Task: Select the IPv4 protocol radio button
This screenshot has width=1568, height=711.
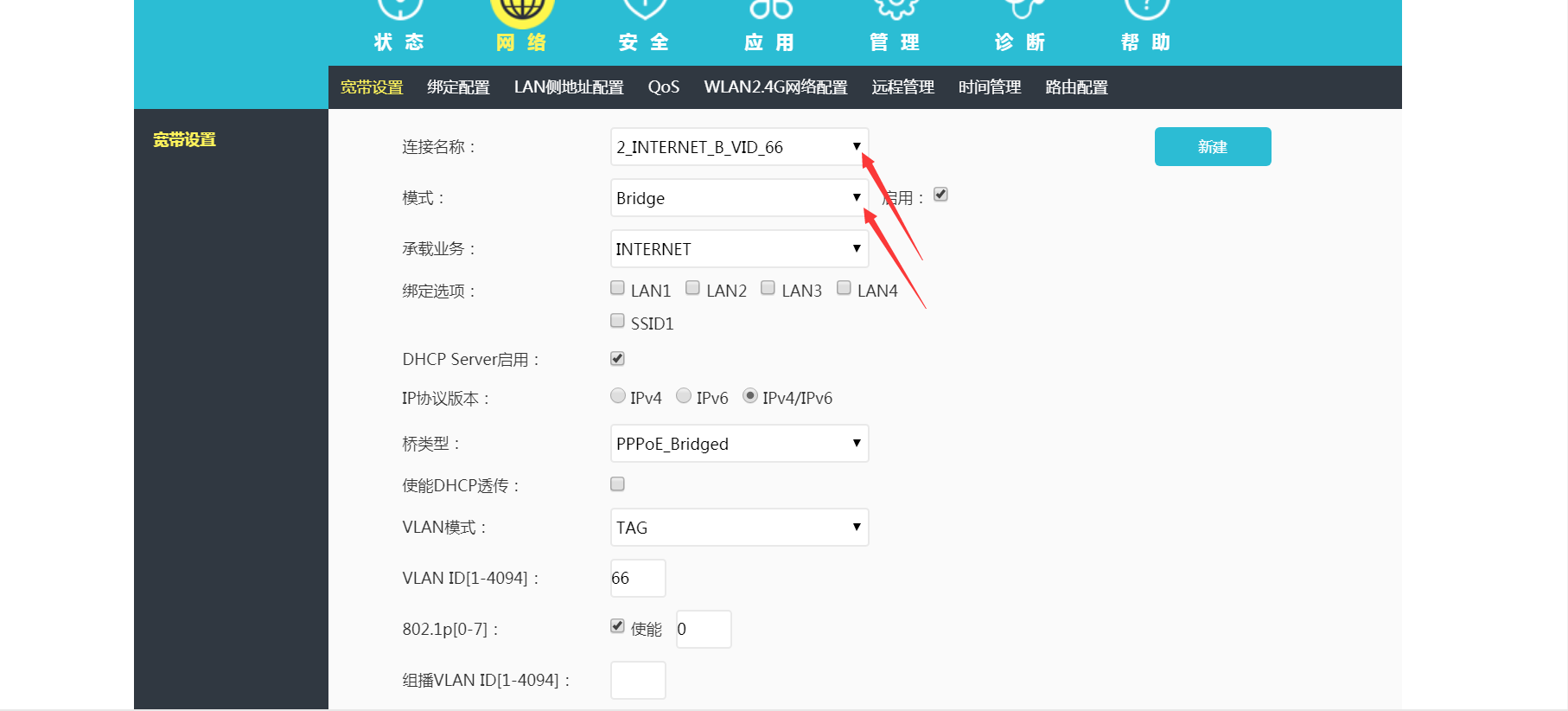Action: 618,396
